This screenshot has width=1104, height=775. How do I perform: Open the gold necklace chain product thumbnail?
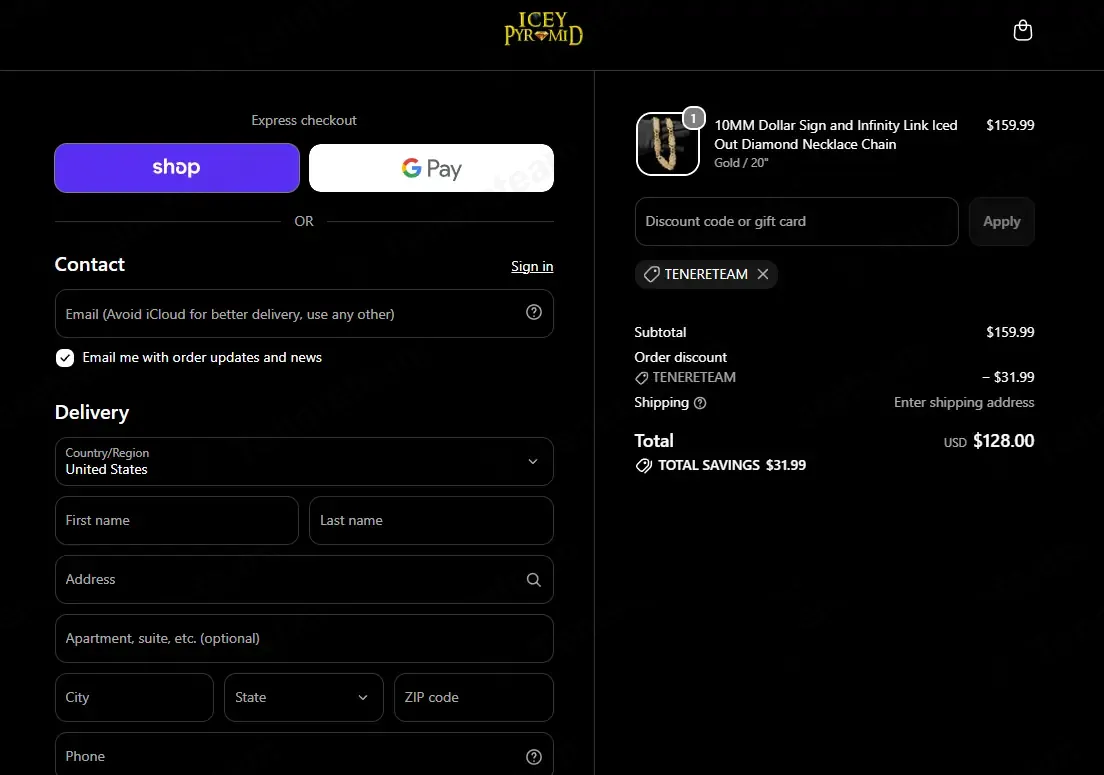667,144
